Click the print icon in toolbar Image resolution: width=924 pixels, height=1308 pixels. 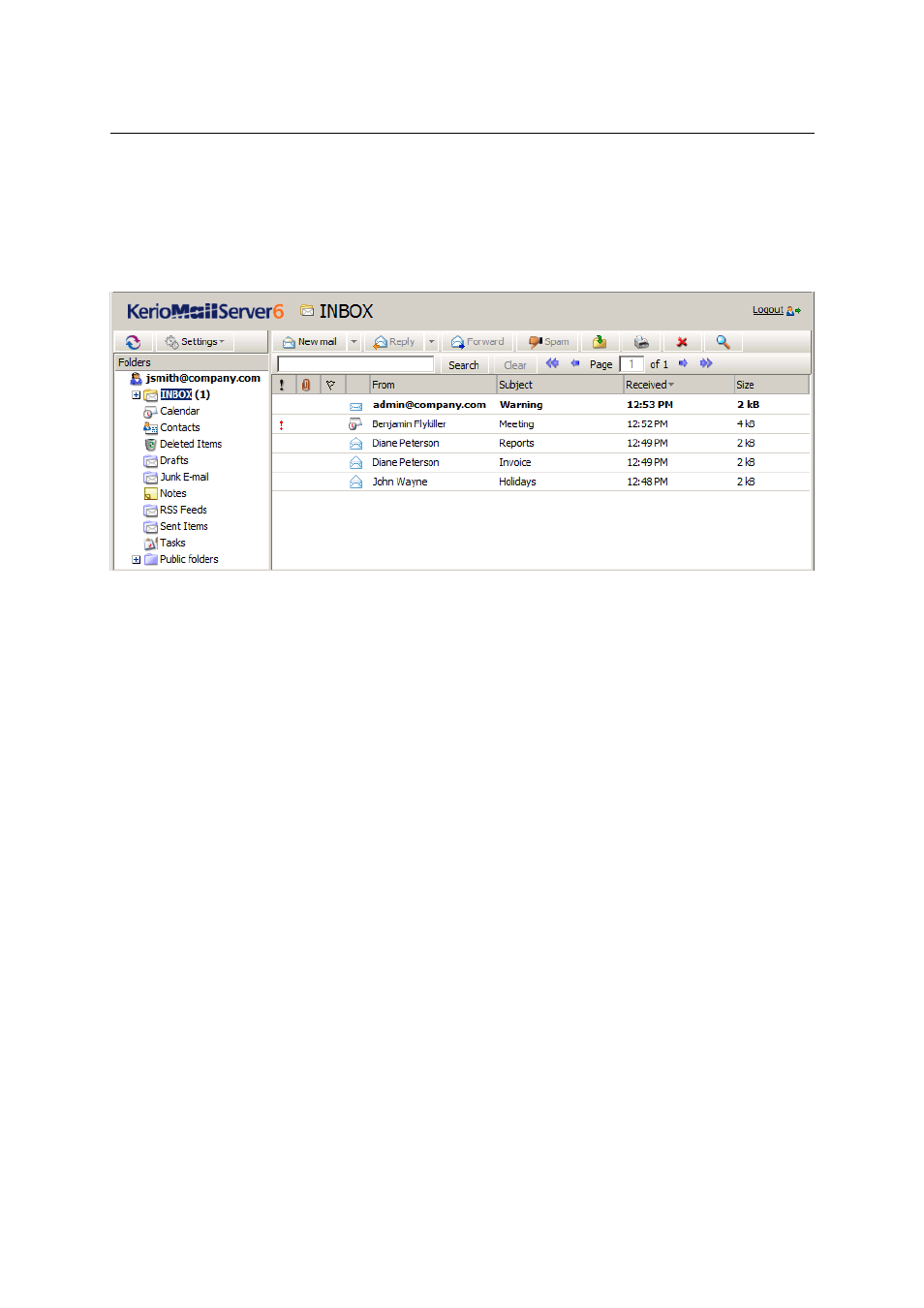coord(641,342)
